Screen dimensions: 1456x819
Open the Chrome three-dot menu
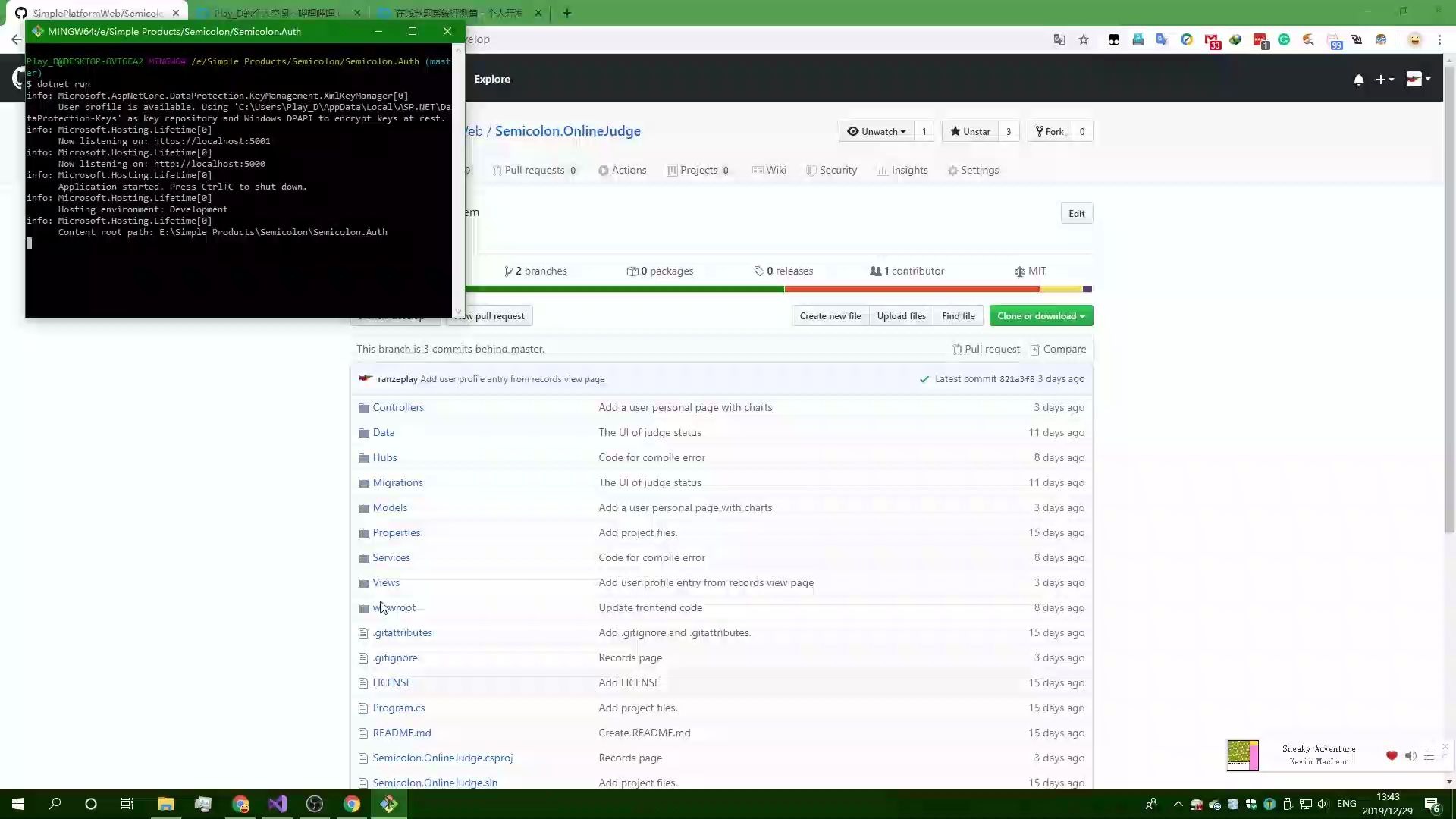[x=1439, y=39]
